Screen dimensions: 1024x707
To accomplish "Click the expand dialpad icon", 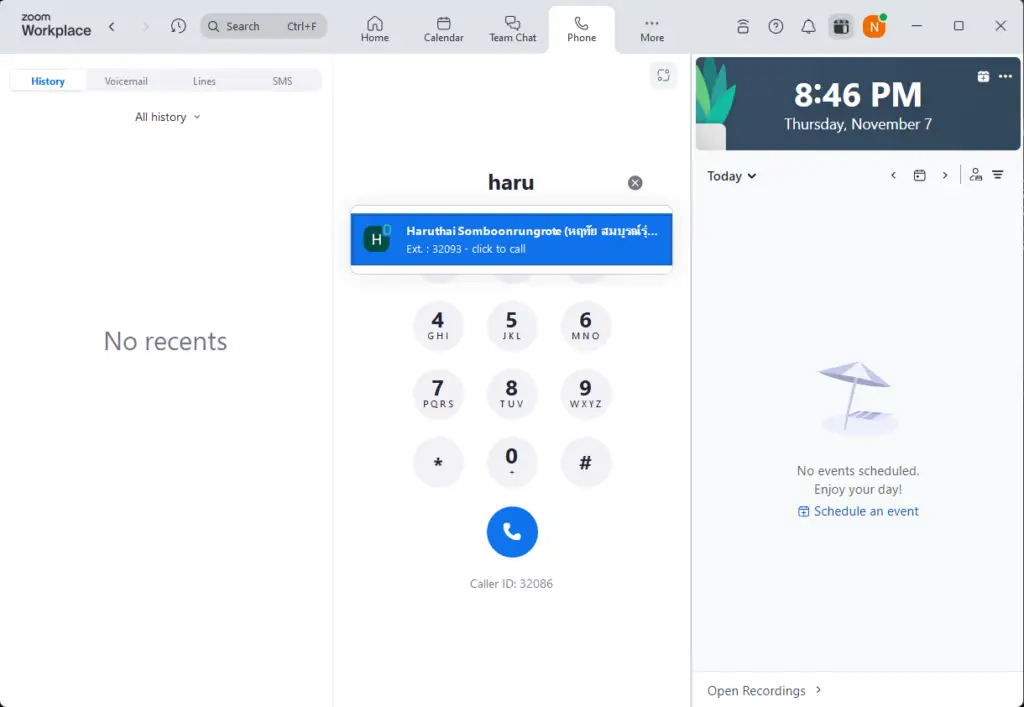I will point(663,75).
